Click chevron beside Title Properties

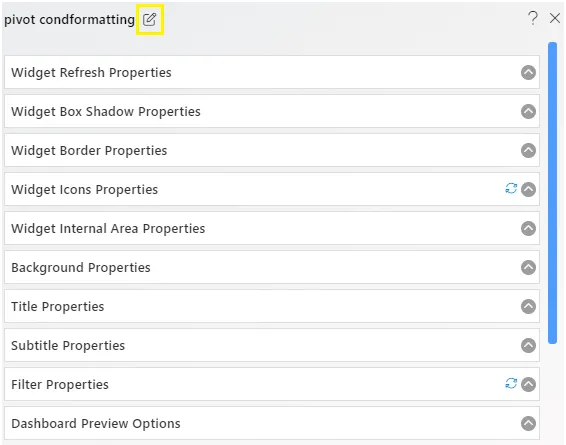coord(528,306)
